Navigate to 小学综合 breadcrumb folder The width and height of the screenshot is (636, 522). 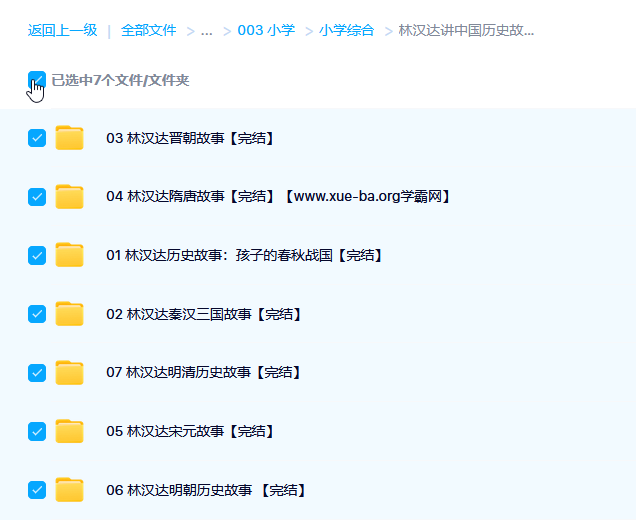347,30
